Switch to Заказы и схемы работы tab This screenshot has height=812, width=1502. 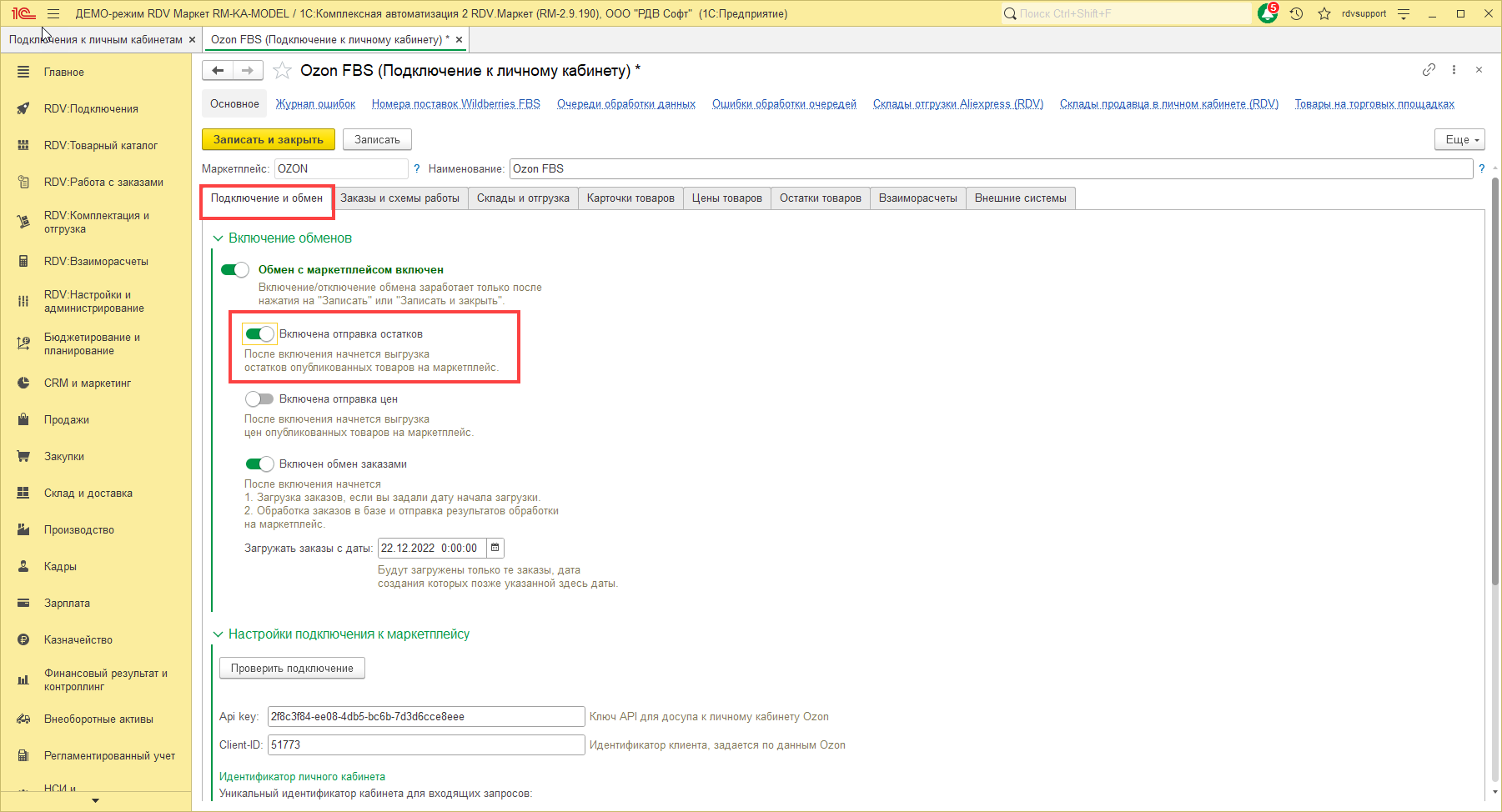click(x=399, y=198)
